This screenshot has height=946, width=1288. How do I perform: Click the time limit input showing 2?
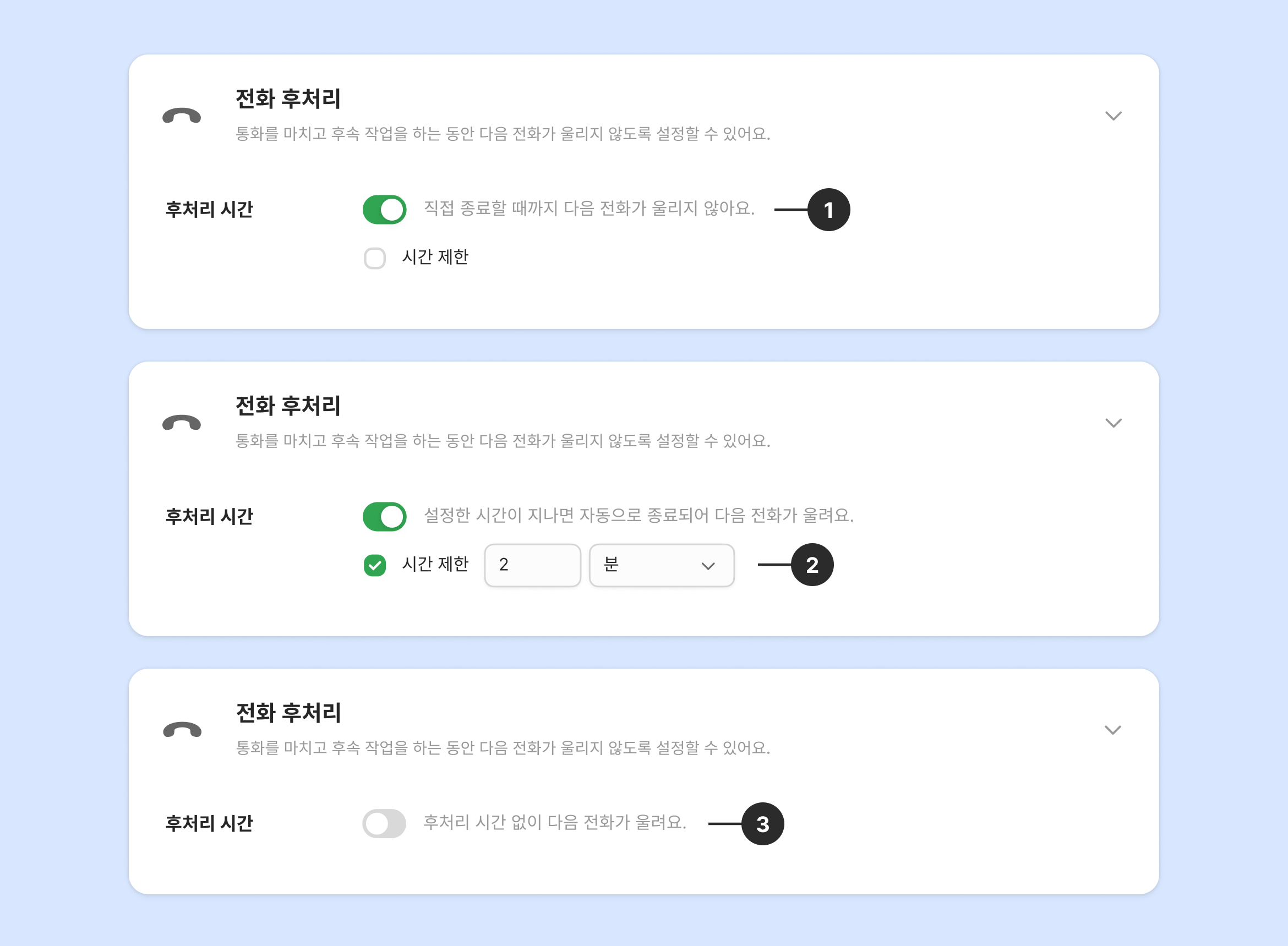[x=532, y=565]
